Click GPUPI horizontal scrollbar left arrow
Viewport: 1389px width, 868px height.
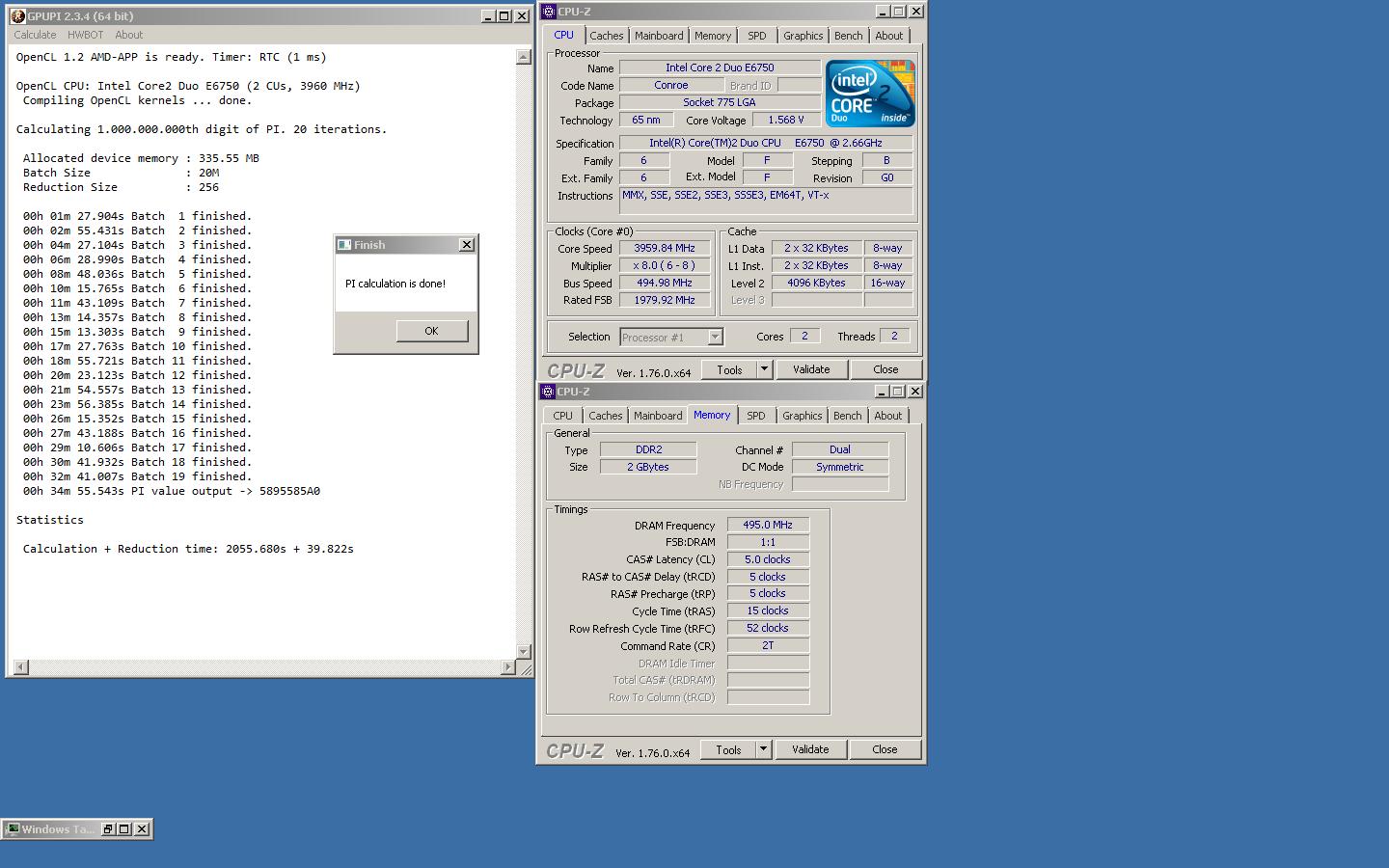(x=21, y=667)
